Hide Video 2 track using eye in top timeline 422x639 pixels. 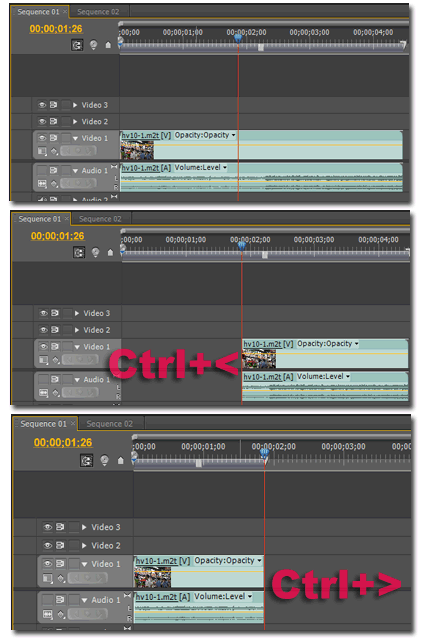click(x=42, y=121)
